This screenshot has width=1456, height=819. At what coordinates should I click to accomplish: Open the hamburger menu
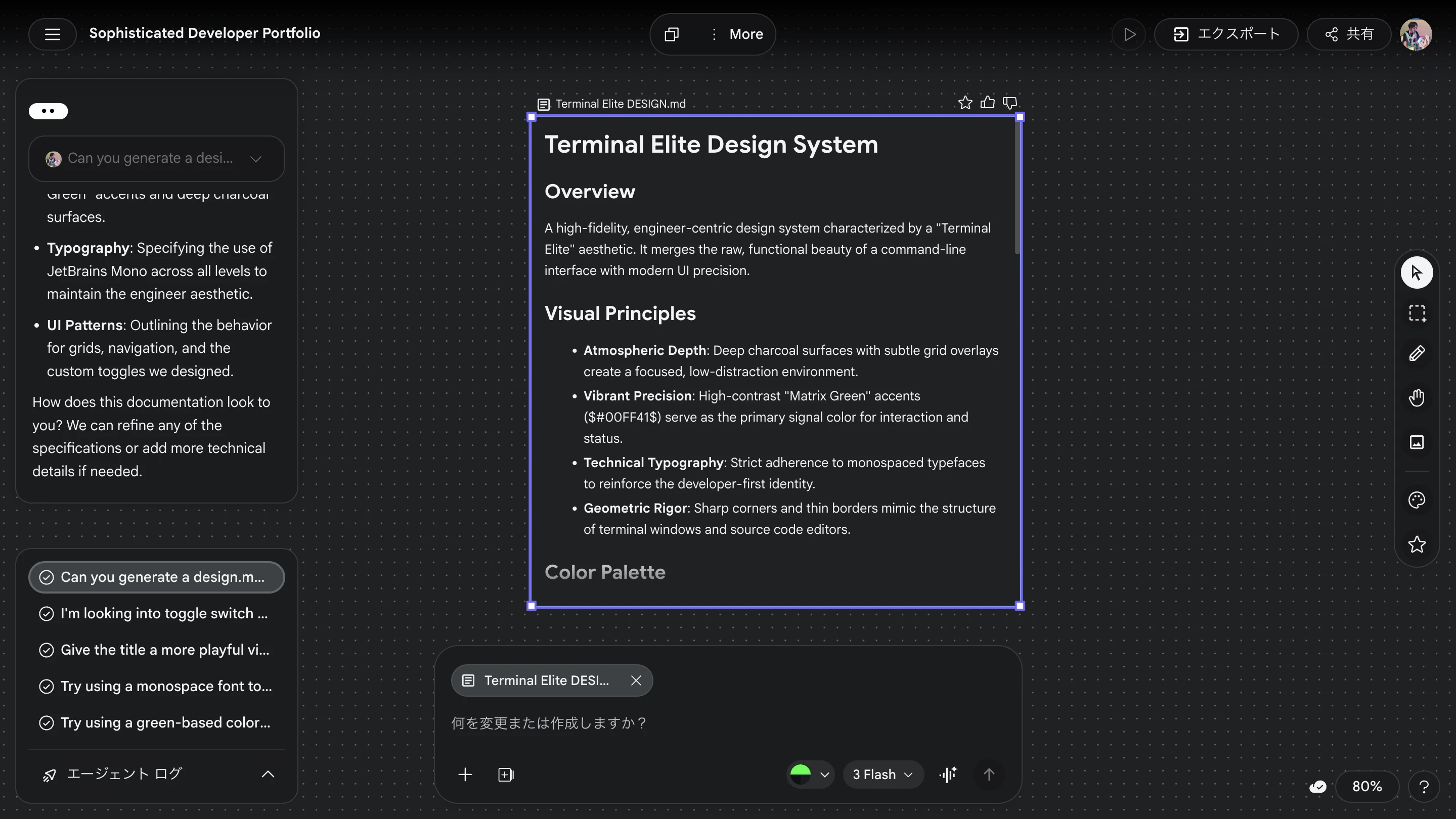(x=52, y=34)
